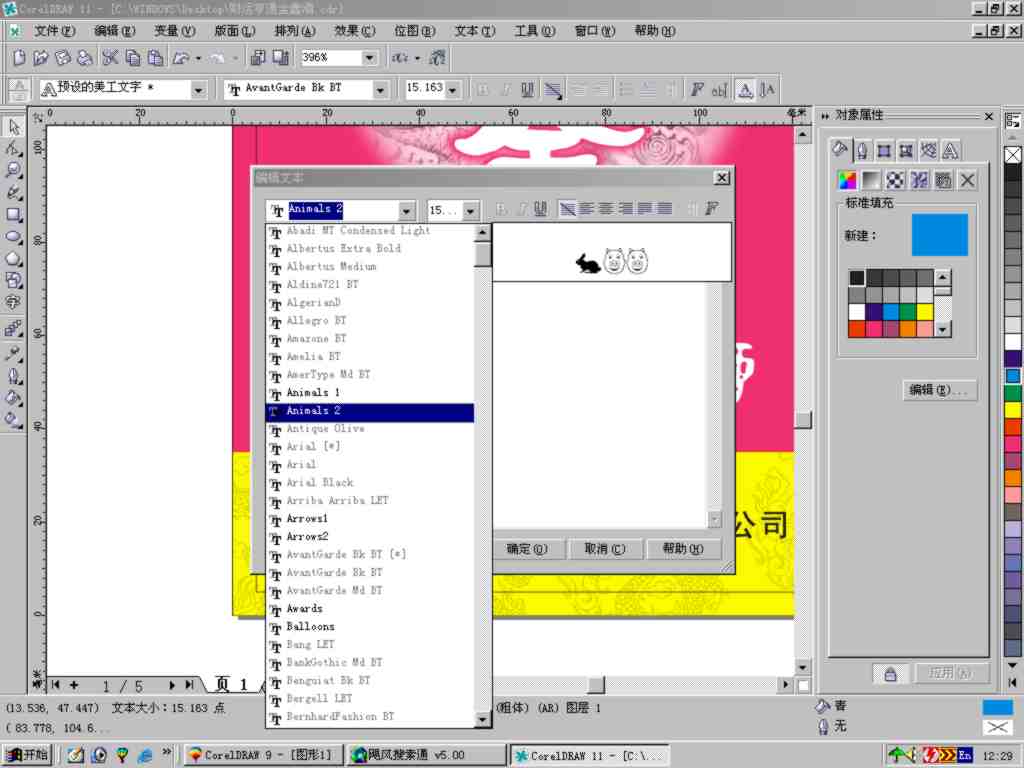This screenshot has width=1024, height=768.
Task: Toggle Underline in the Edit Text dialog
Action: (x=540, y=209)
